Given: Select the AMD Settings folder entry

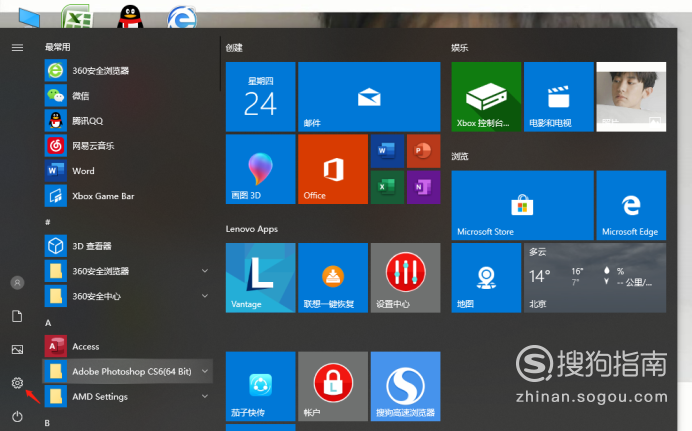Looking at the screenshot, I should (x=128, y=396).
